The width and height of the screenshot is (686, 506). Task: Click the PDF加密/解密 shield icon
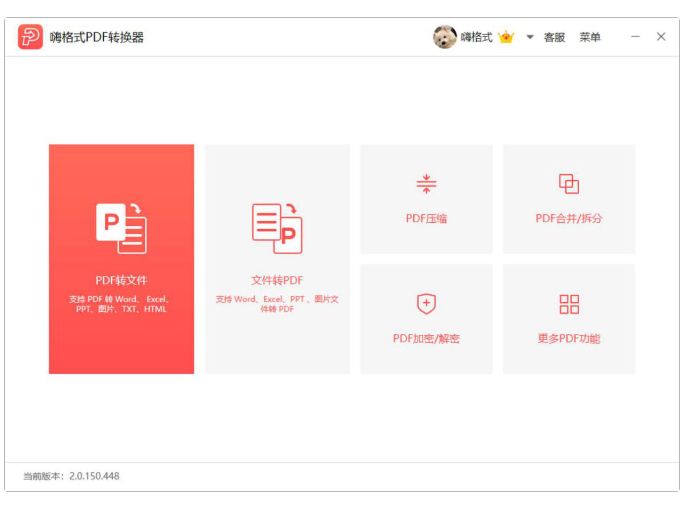click(426, 304)
